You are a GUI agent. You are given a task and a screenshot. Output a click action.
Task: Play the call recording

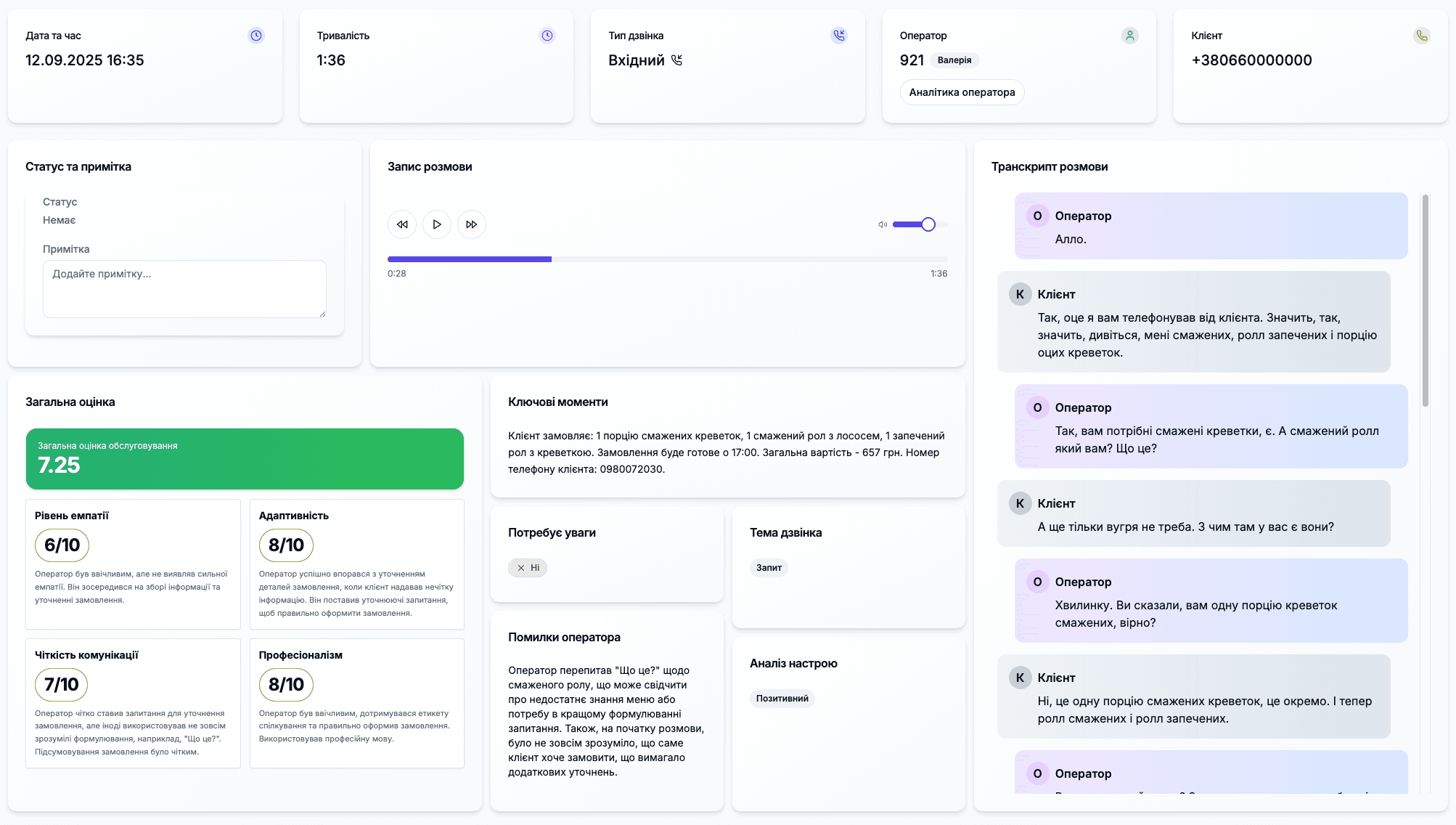[436, 224]
